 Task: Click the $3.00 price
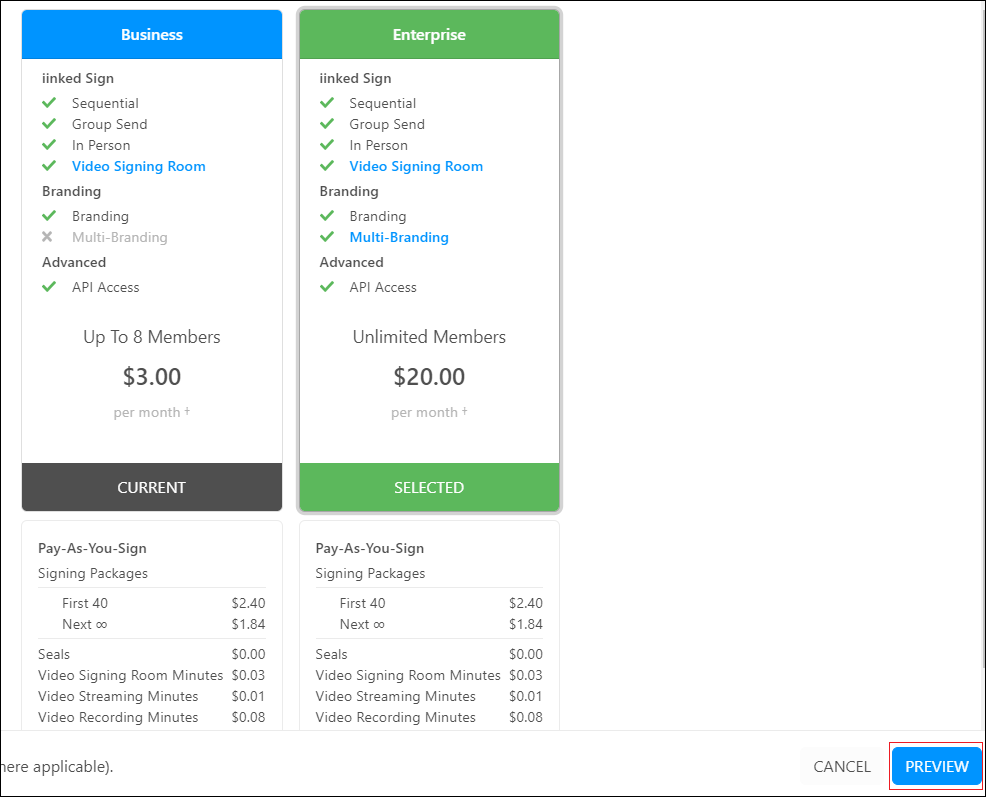pos(152,377)
